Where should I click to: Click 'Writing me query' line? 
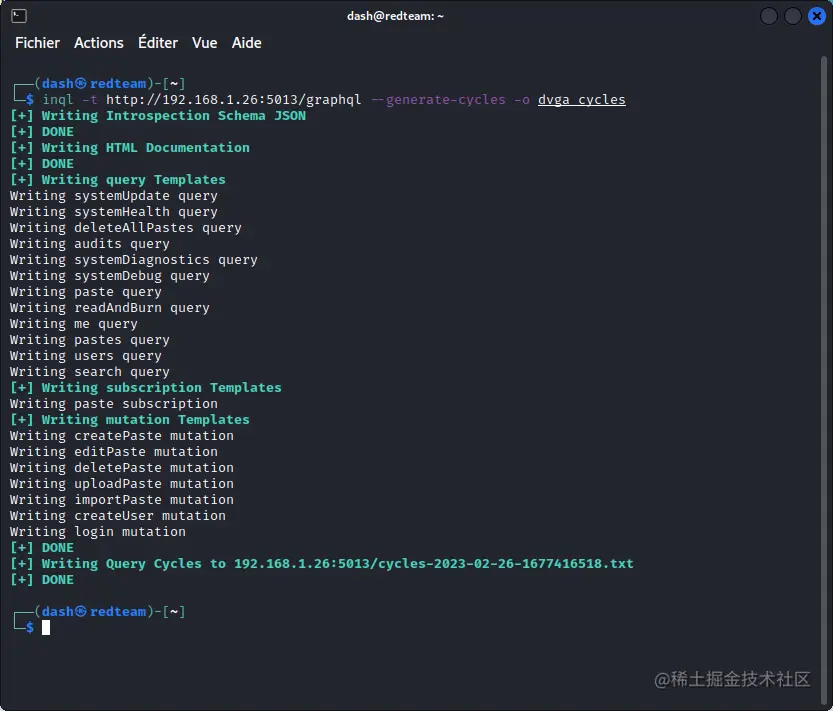point(74,324)
